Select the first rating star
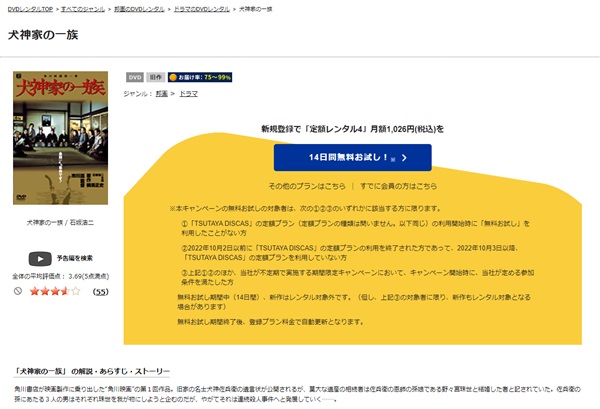Image resolution: width=600 pixels, height=409 pixels. 34,291
